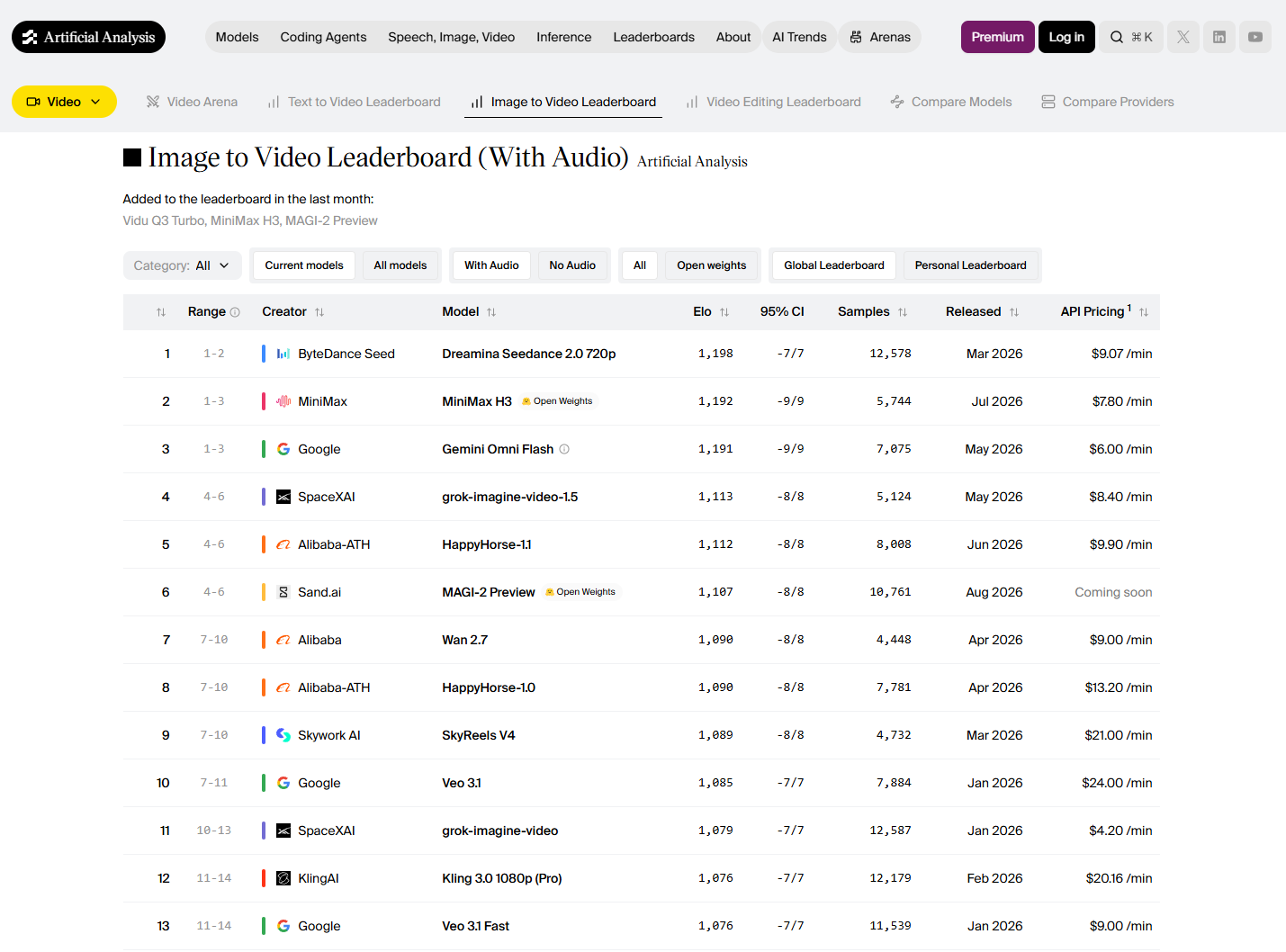Screen dimensions: 1286x952
Task: Sort table by Creator column arrows
Action: tap(319, 312)
